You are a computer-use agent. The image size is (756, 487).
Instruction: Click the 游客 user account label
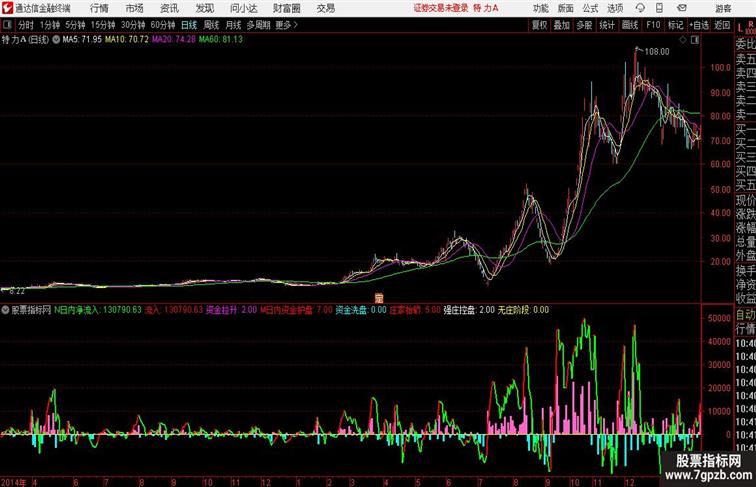[723, 8]
